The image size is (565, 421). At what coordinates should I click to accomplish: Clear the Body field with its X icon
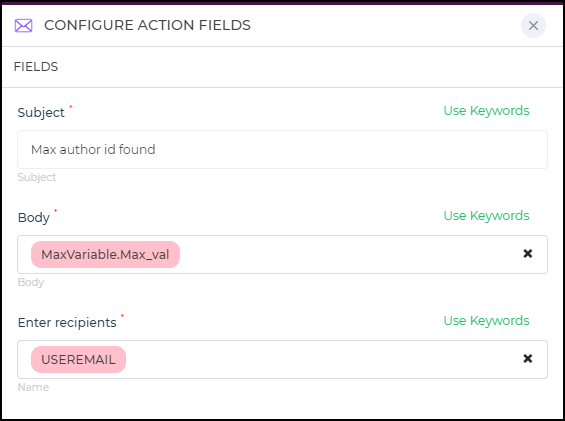pyautogui.click(x=528, y=254)
